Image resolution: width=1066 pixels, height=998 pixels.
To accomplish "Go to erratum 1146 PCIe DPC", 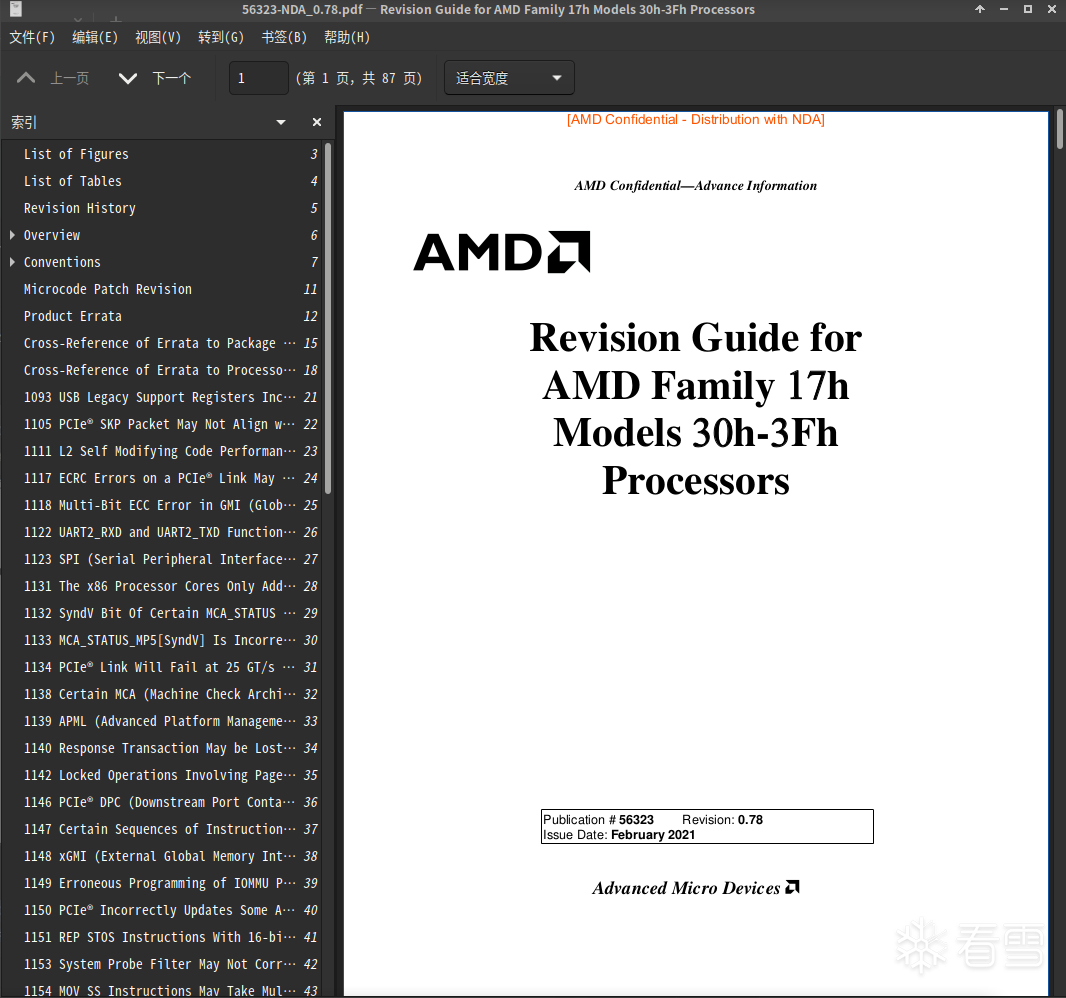I will coord(162,803).
